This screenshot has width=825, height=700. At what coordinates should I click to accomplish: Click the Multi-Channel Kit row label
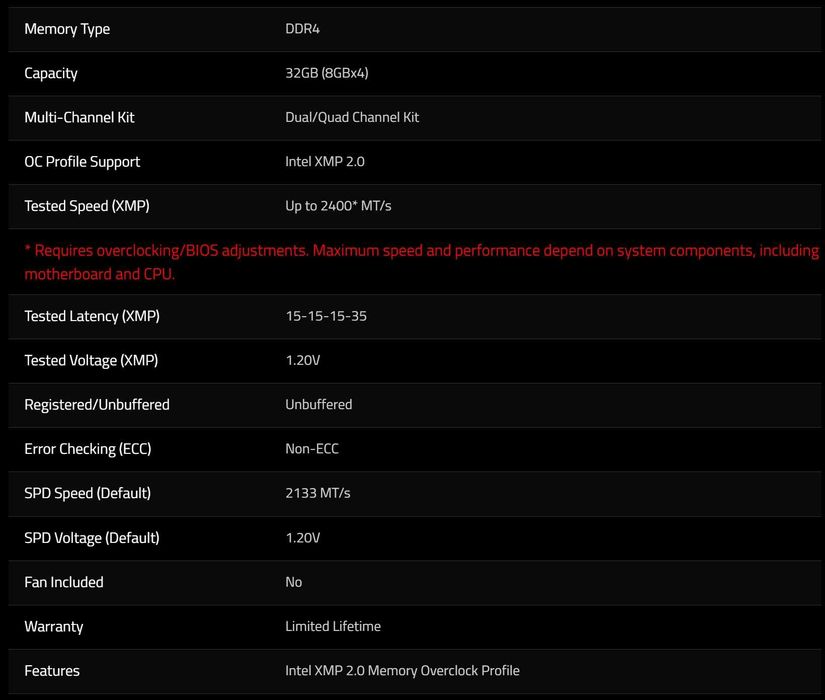[x=79, y=117]
